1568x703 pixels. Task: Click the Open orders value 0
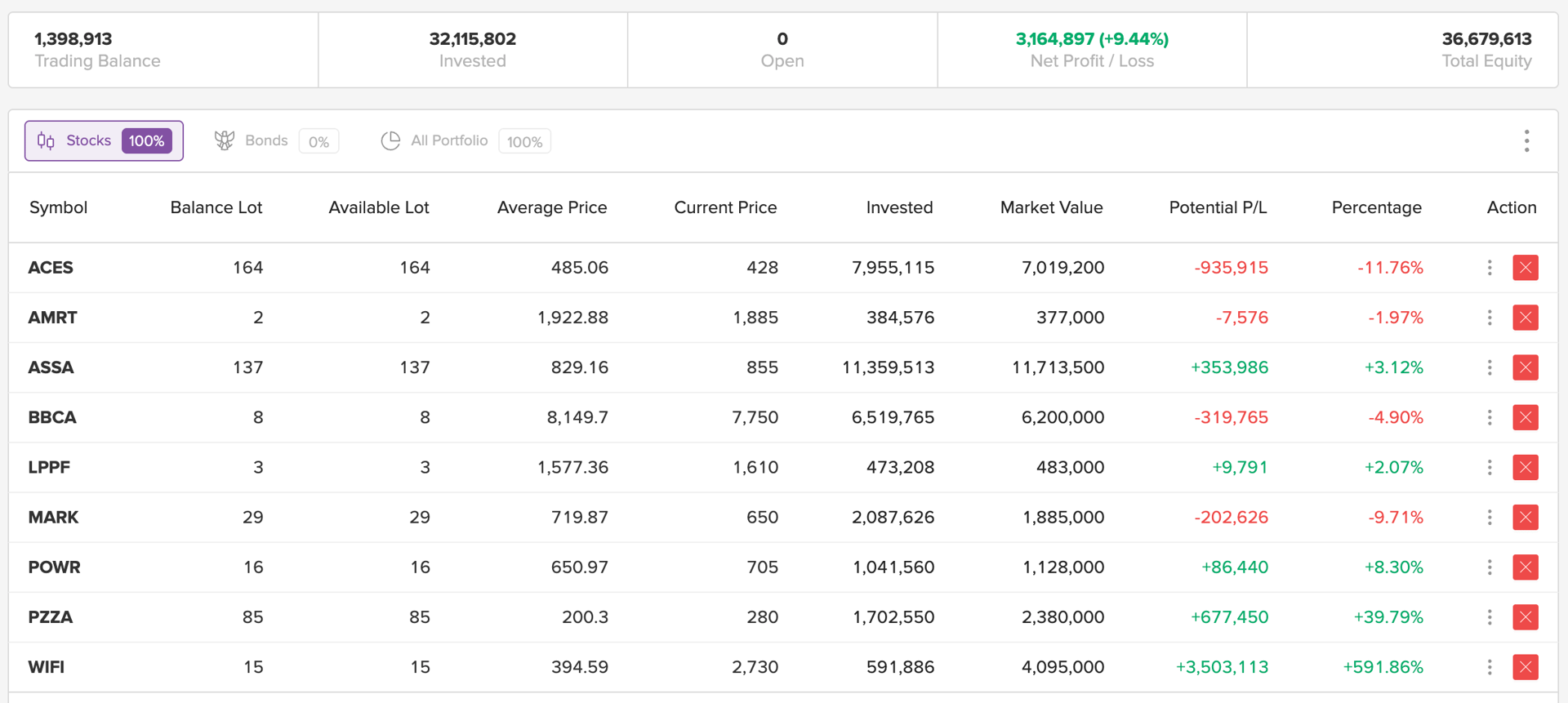[782, 38]
